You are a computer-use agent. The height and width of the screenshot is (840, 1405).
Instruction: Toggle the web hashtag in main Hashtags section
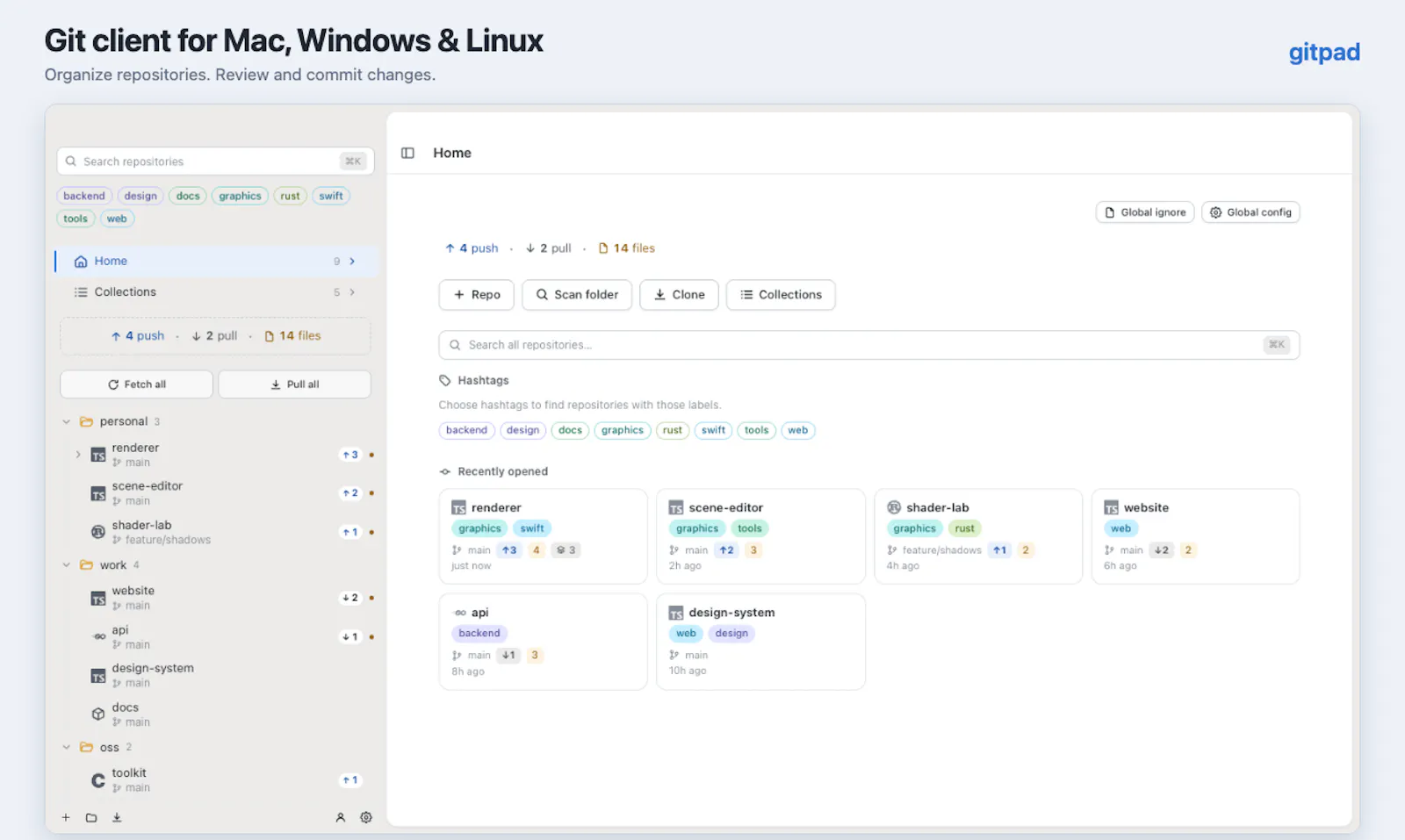point(798,430)
